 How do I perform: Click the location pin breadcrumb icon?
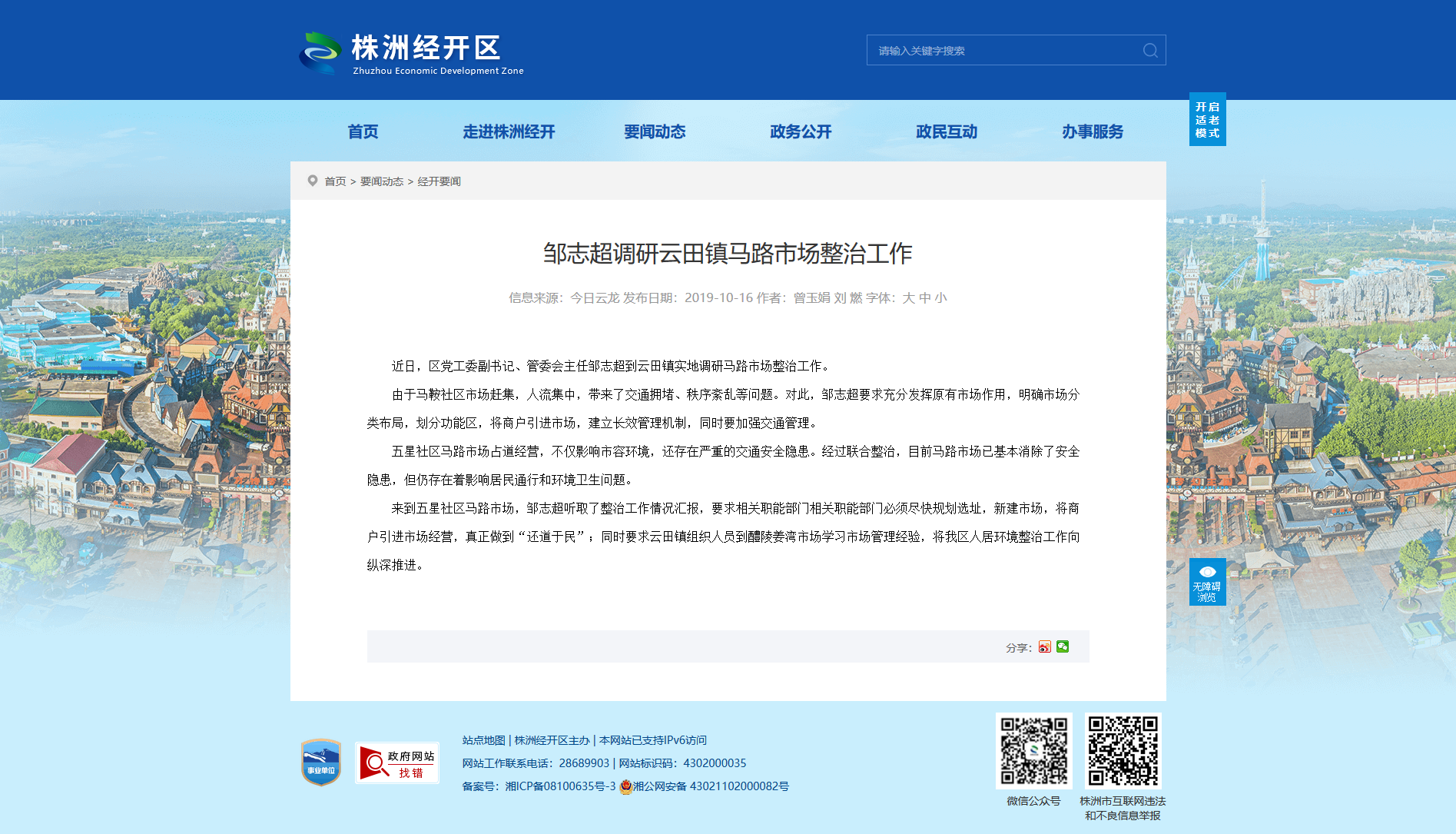pyautogui.click(x=313, y=181)
